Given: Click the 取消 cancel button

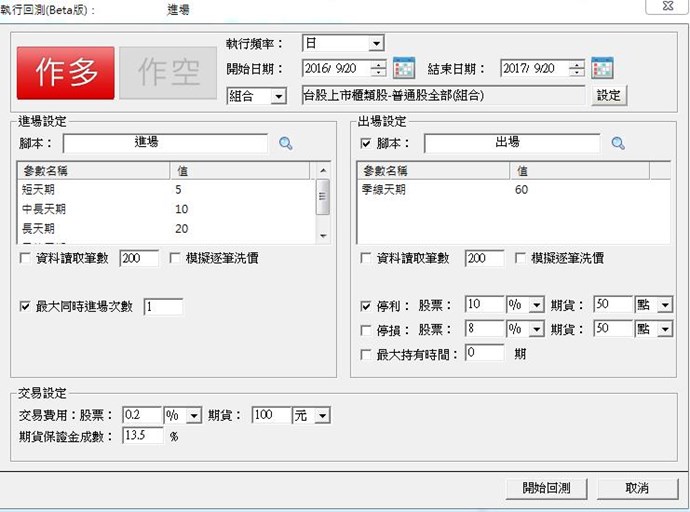Looking at the screenshot, I should 637,488.
